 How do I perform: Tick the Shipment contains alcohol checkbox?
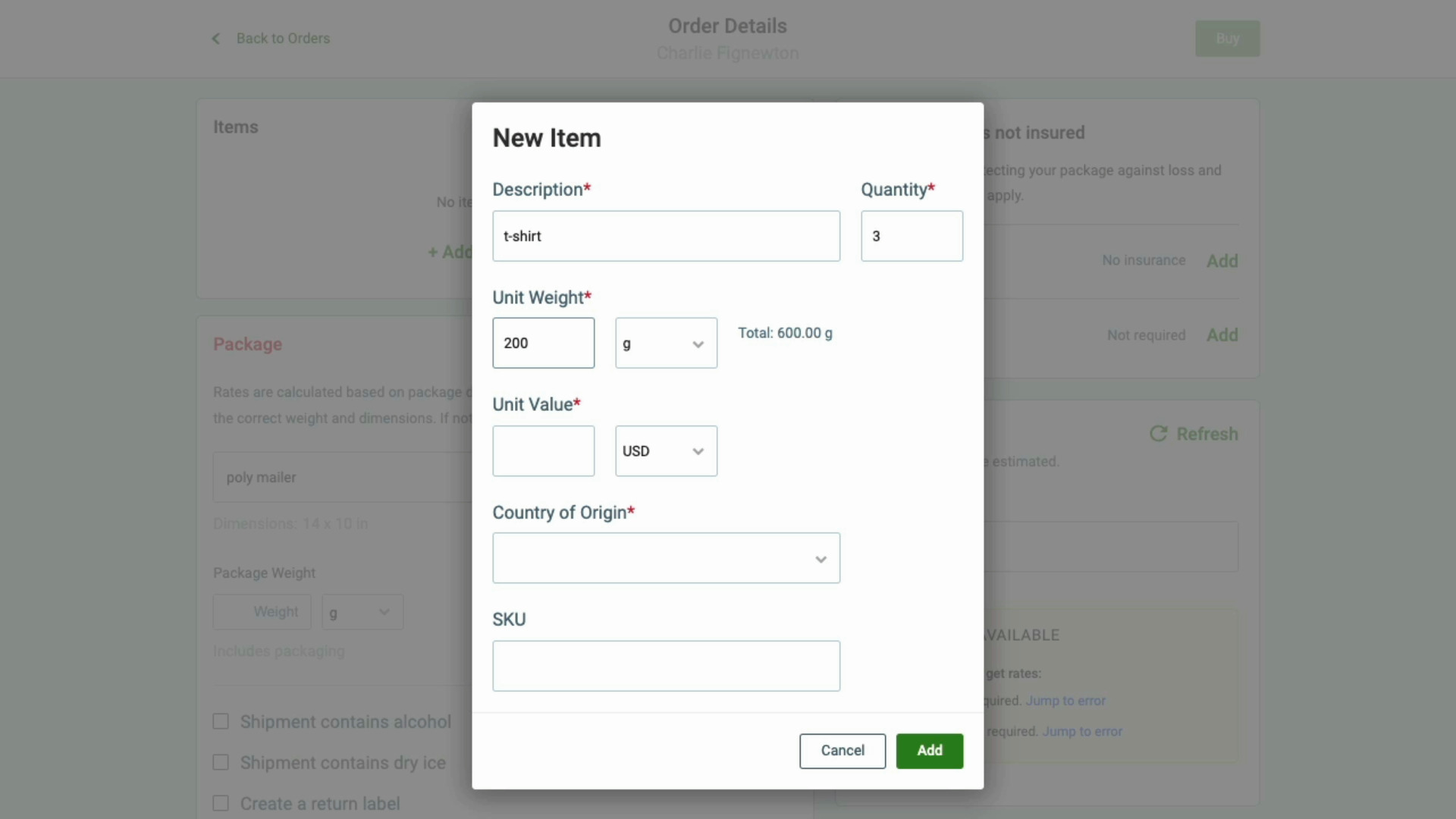(x=221, y=721)
